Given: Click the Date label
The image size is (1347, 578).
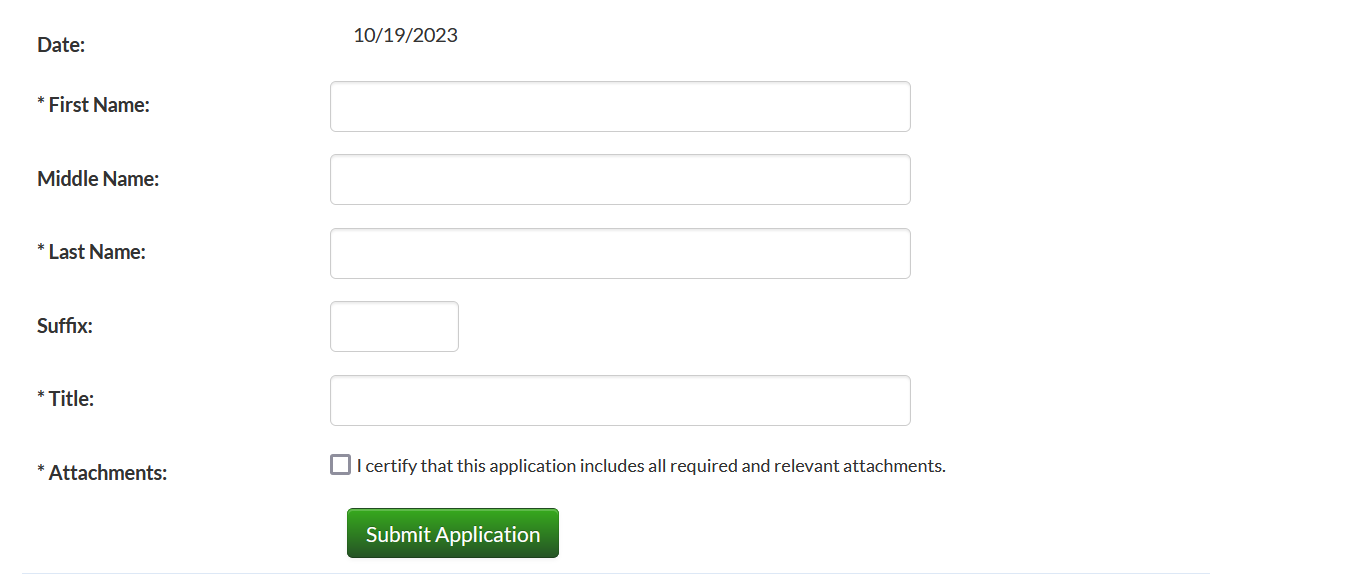Looking at the screenshot, I should pyautogui.click(x=61, y=45).
